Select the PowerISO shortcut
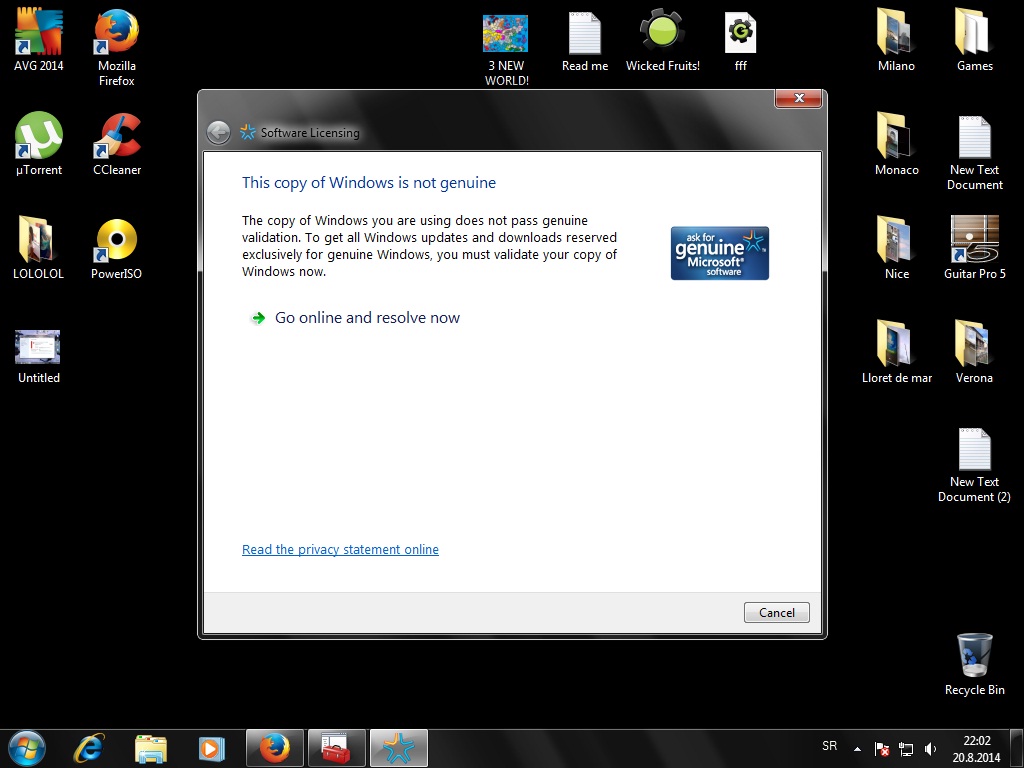The width and height of the screenshot is (1024, 768). tap(116, 247)
